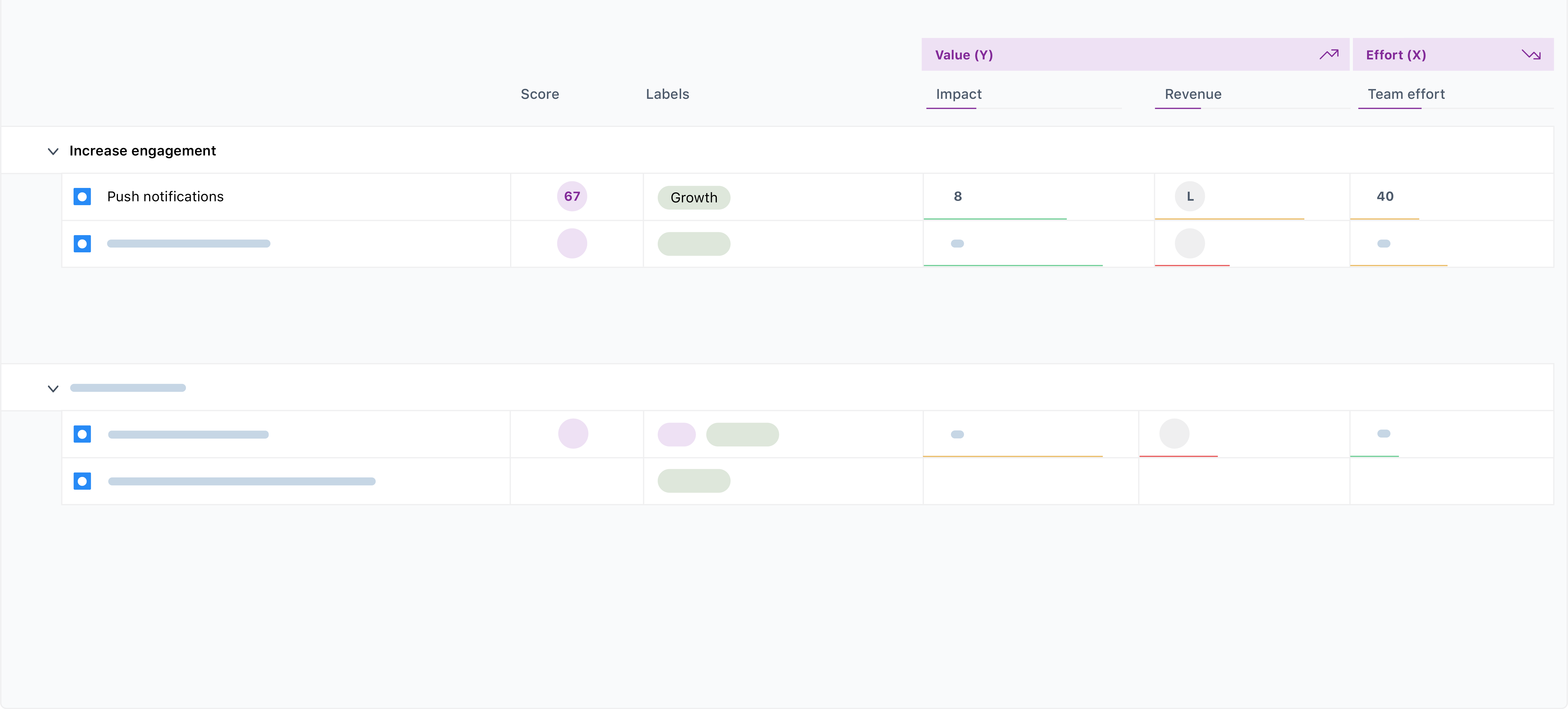This screenshot has height=709, width=1568.
Task: Select the Impact column header
Action: tap(958, 94)
